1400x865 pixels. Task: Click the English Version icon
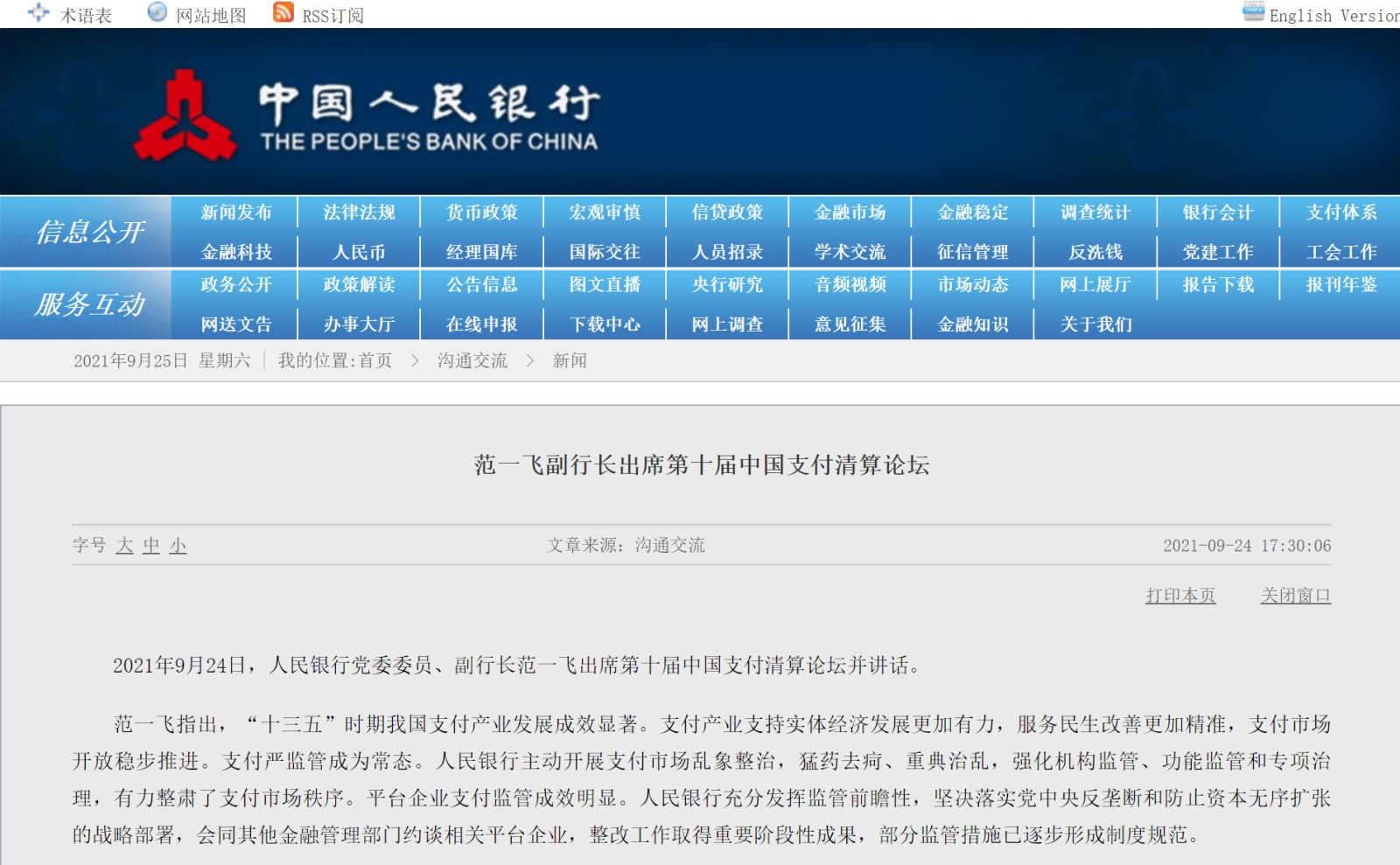(x=1254, y=12)
